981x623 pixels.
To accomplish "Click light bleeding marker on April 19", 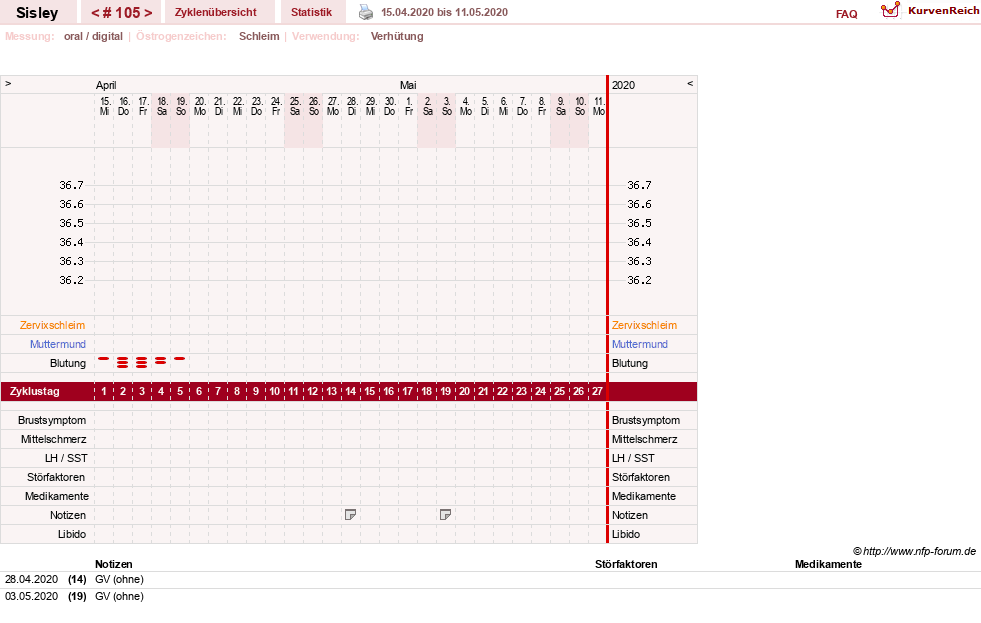I will [x=180, y=359].
